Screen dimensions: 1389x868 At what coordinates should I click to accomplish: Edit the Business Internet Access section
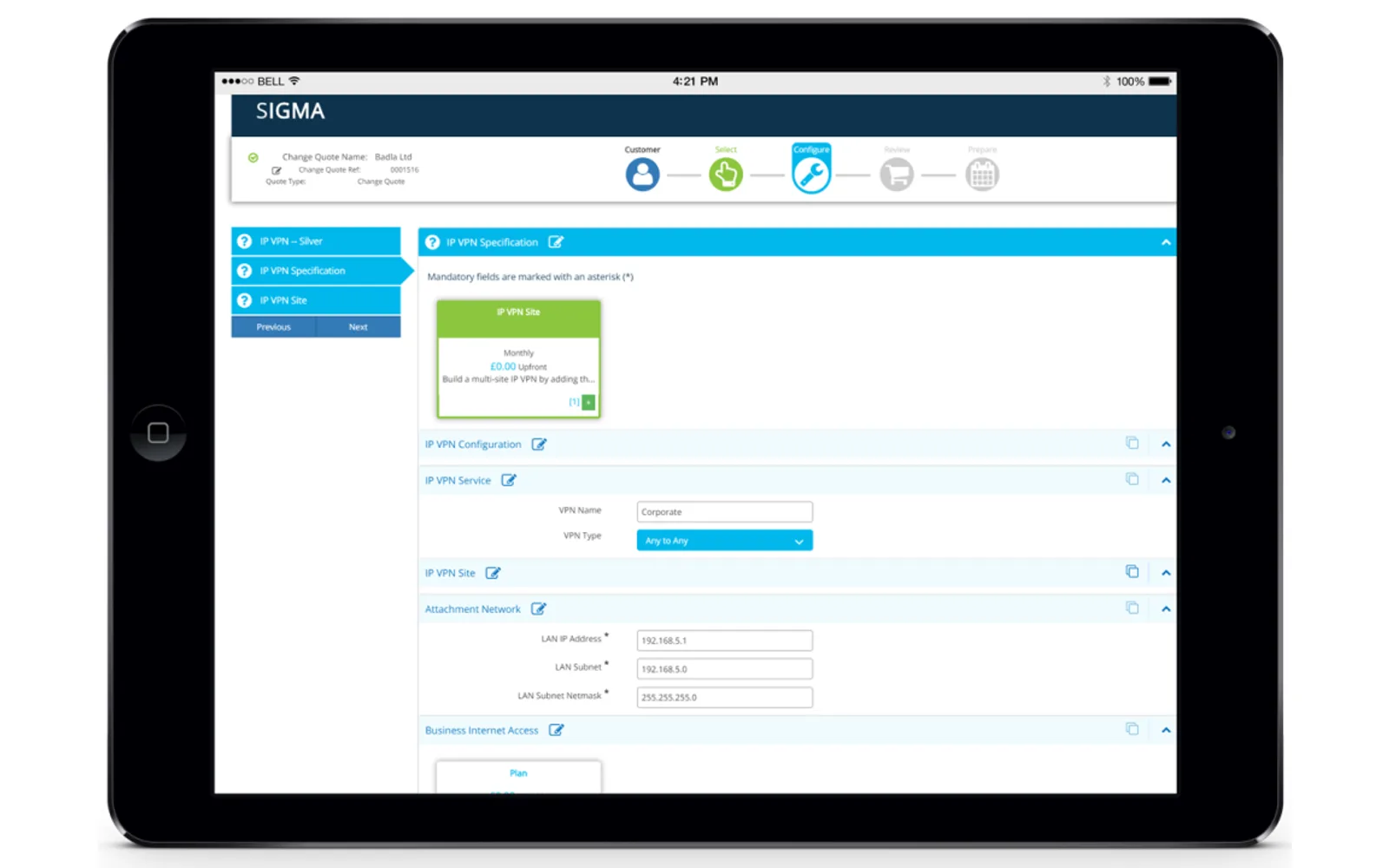tap(556, 730)
